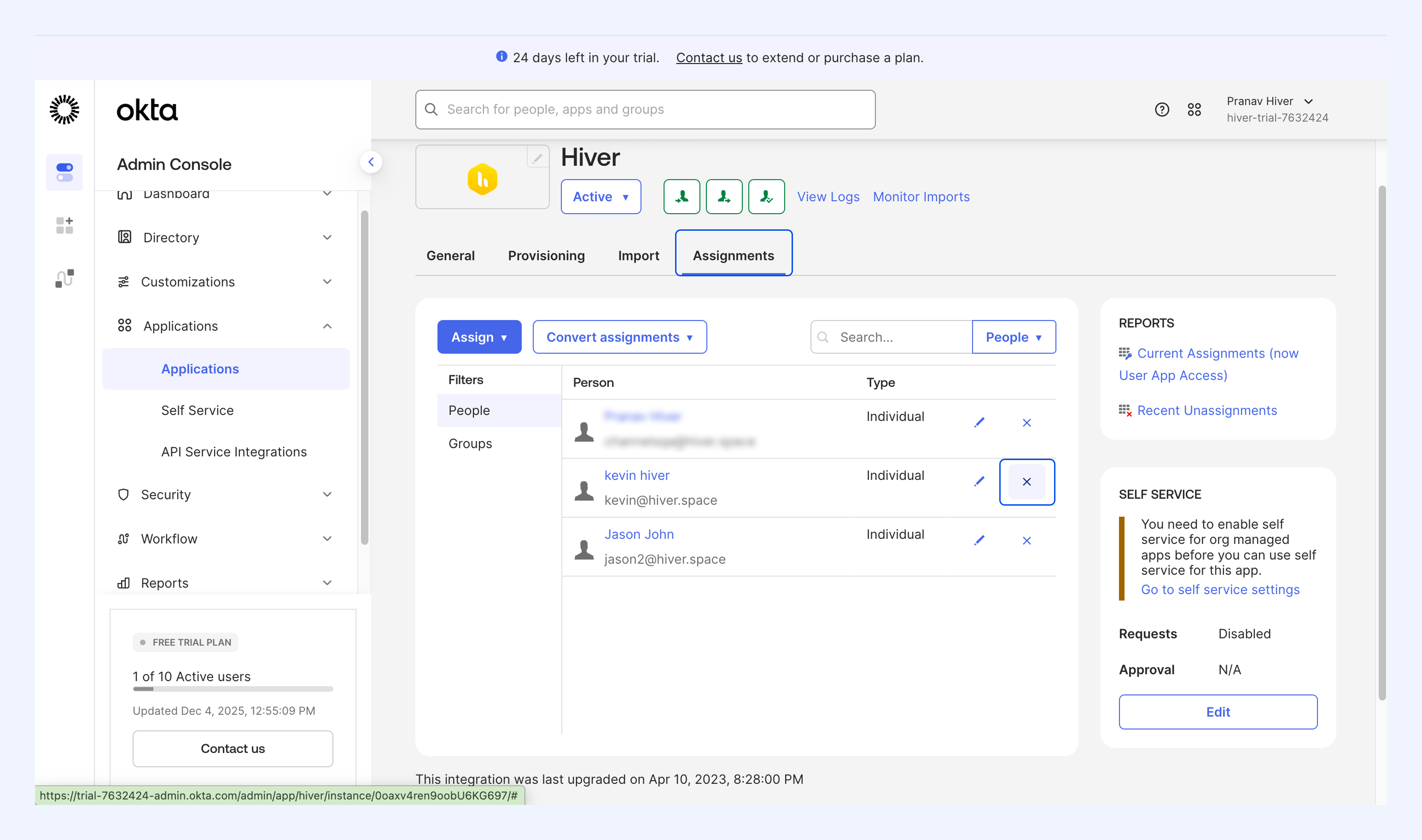Focus the global people, apps, groups search
Viewport: 1422px width, 840px height.
(x=645, y=109)
